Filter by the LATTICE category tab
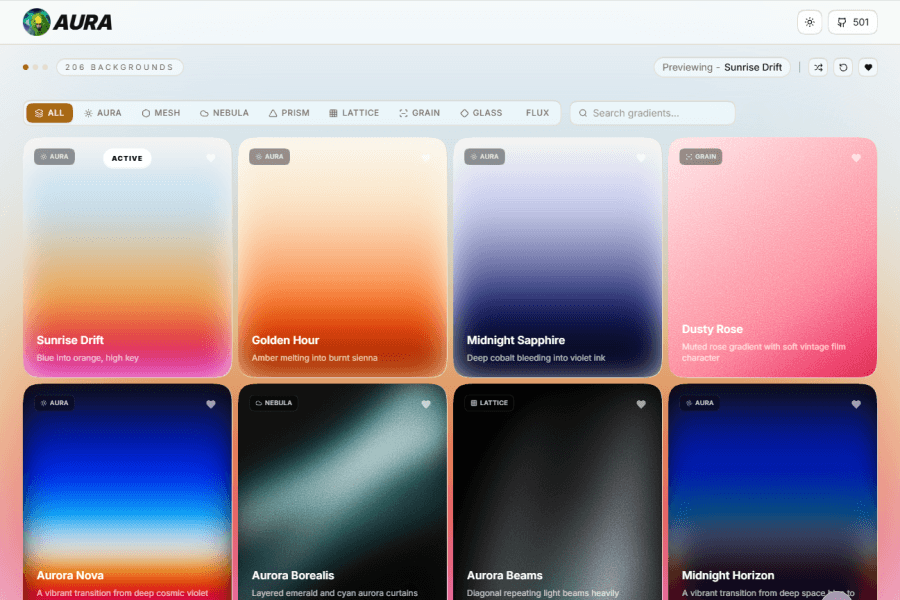900x600 pixels. coord(354,113)
